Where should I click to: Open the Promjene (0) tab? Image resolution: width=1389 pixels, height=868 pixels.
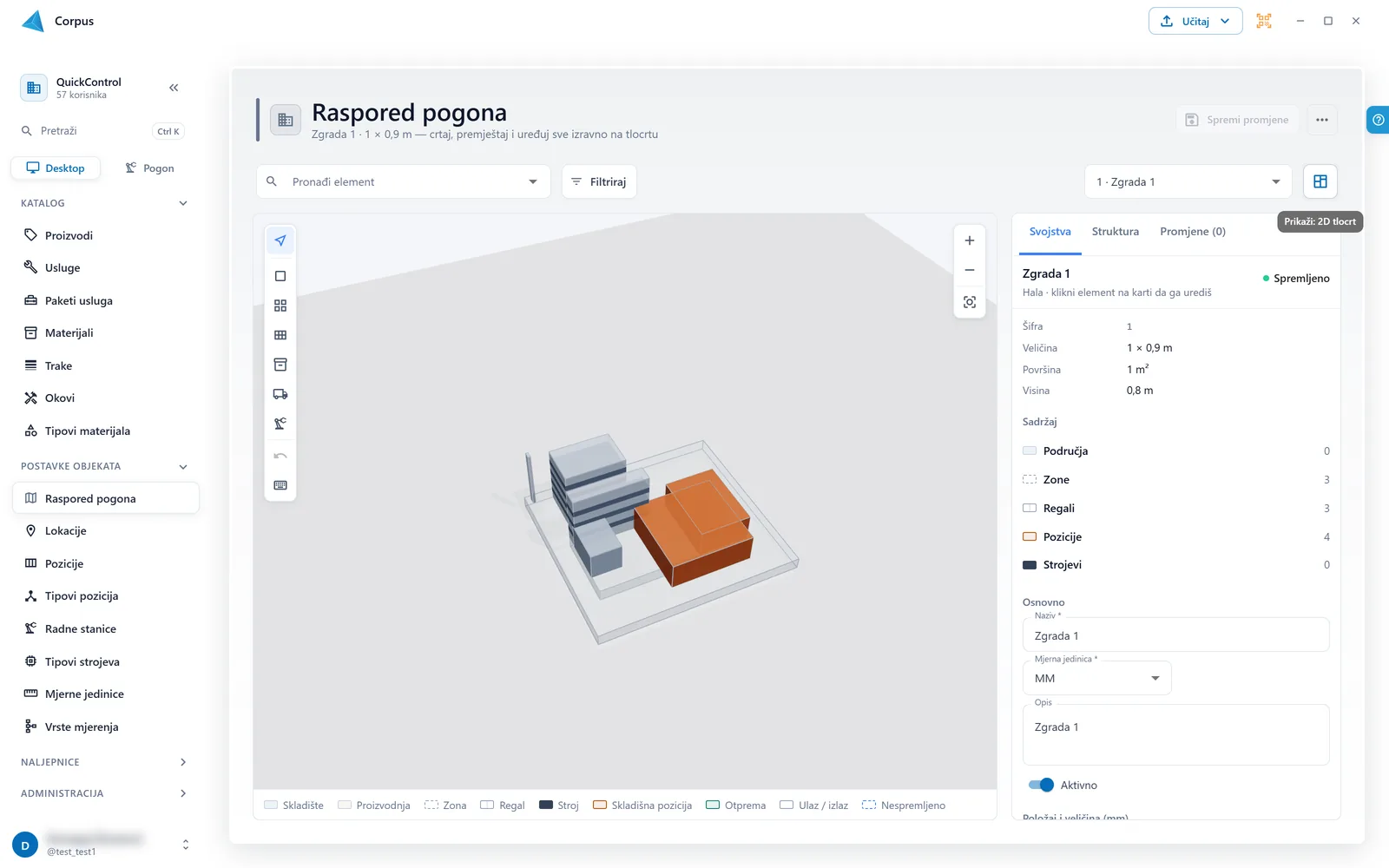(x=1193, y=232)
